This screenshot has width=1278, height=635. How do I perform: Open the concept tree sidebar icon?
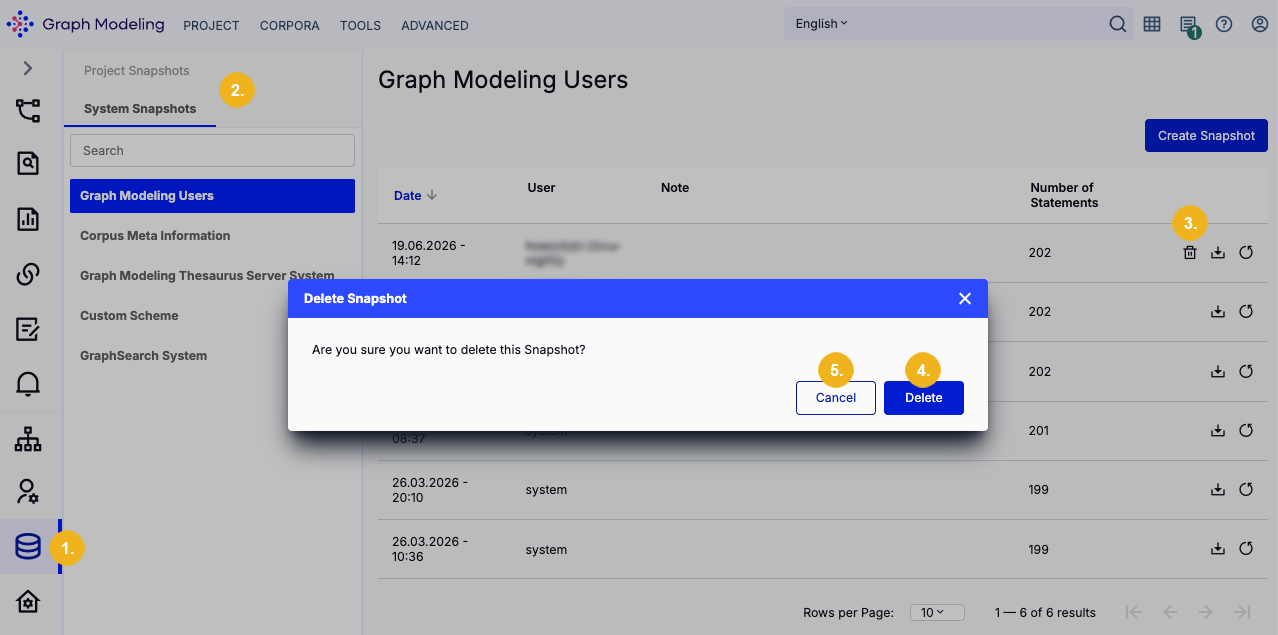28,110
